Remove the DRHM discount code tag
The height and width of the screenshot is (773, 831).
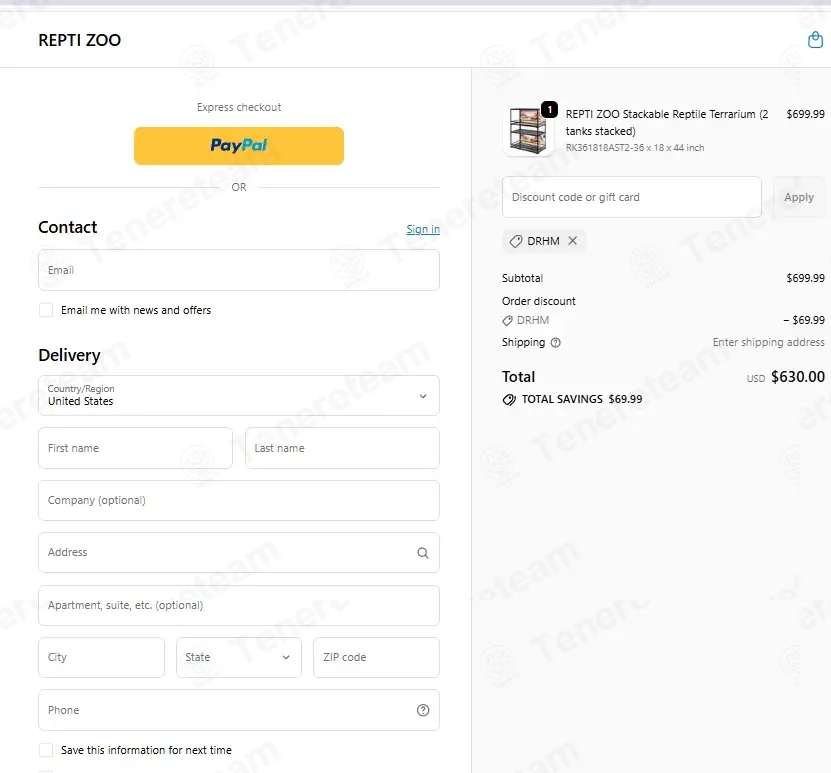point(572,241)
